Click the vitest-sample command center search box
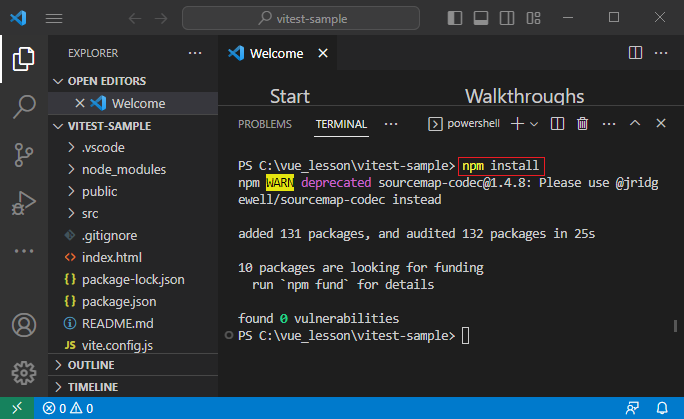This screenshot has height=419, width=684. (x=301, y=18)
